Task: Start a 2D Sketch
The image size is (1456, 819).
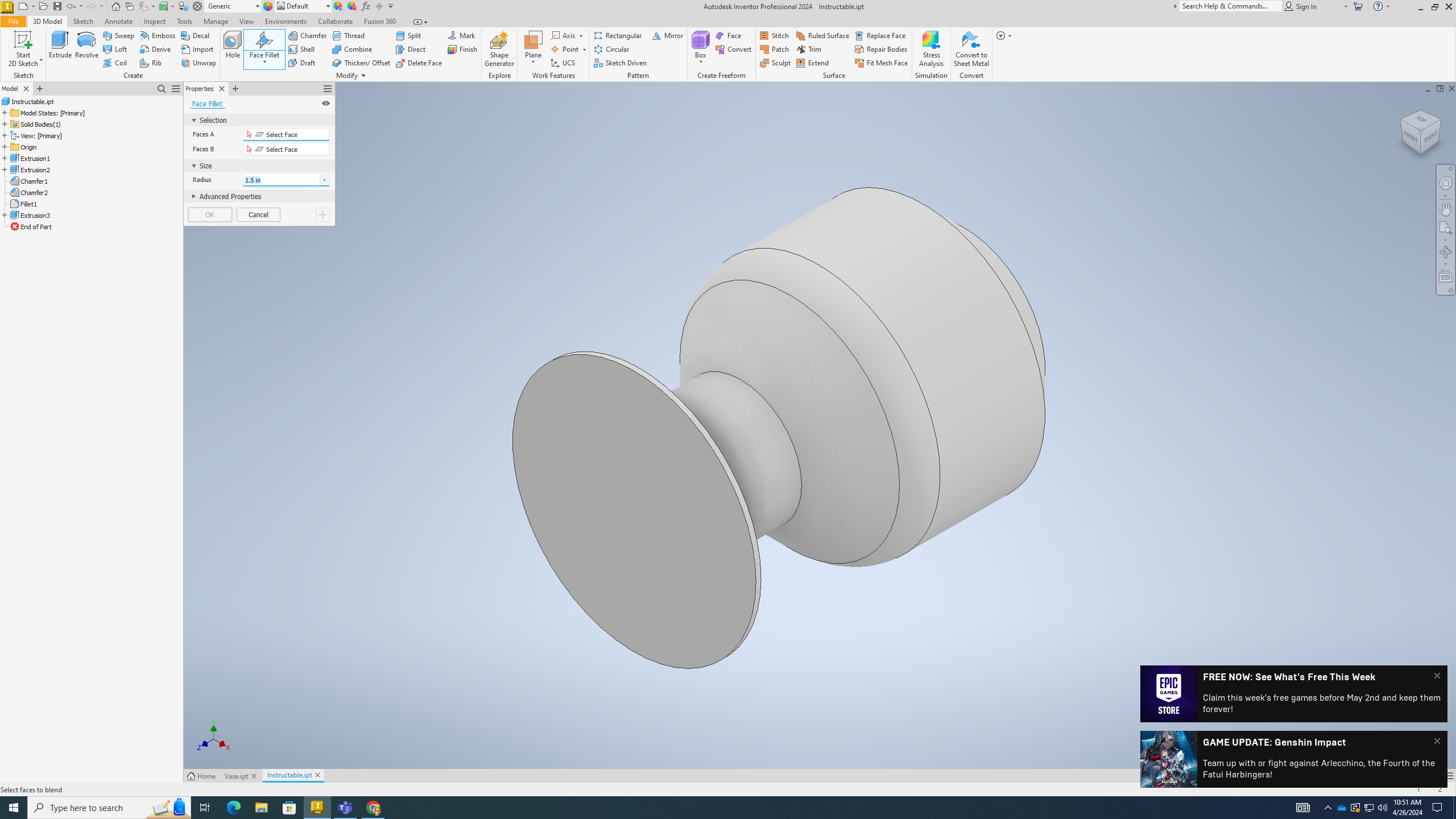Action: tap(23, 49)
